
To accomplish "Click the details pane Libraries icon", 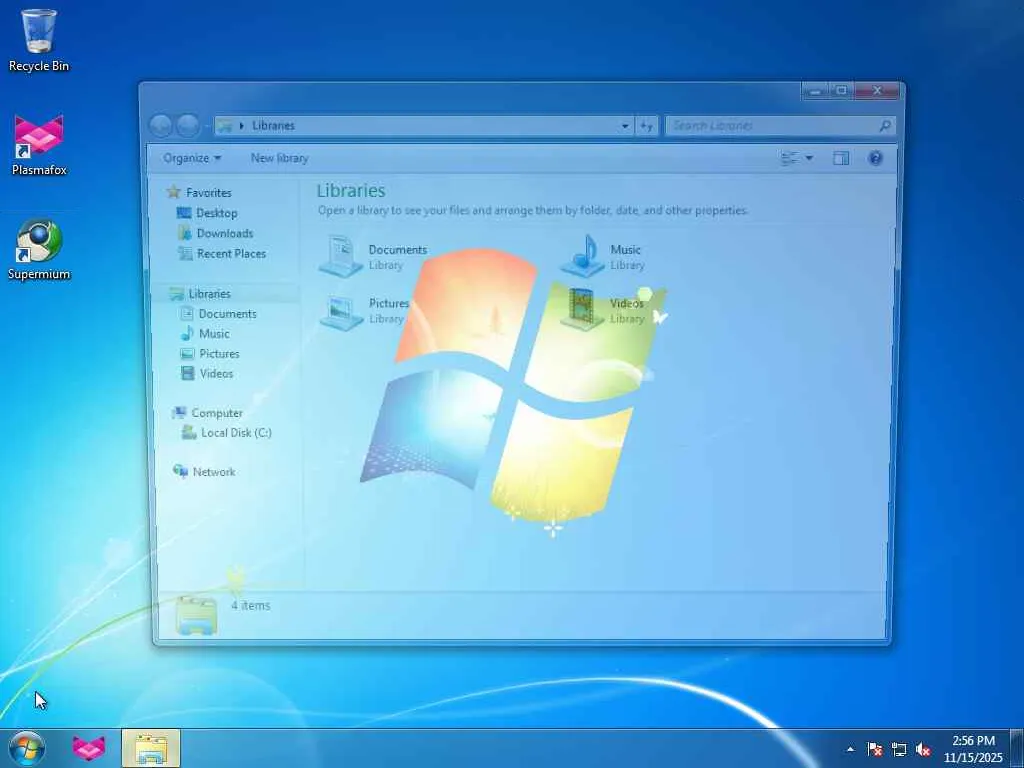I will pyautogui.click(x=196, y=615).
